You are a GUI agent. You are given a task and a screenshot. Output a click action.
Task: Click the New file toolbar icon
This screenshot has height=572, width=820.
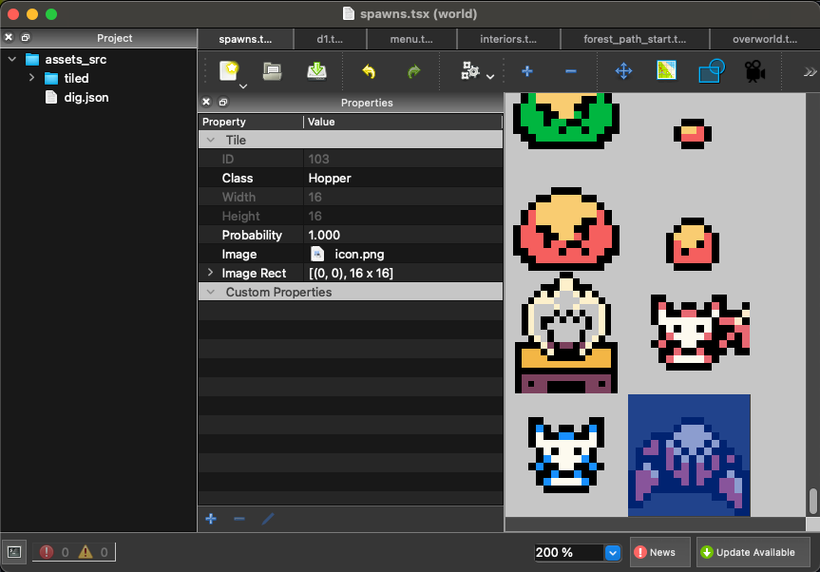(x=229, y=71)
